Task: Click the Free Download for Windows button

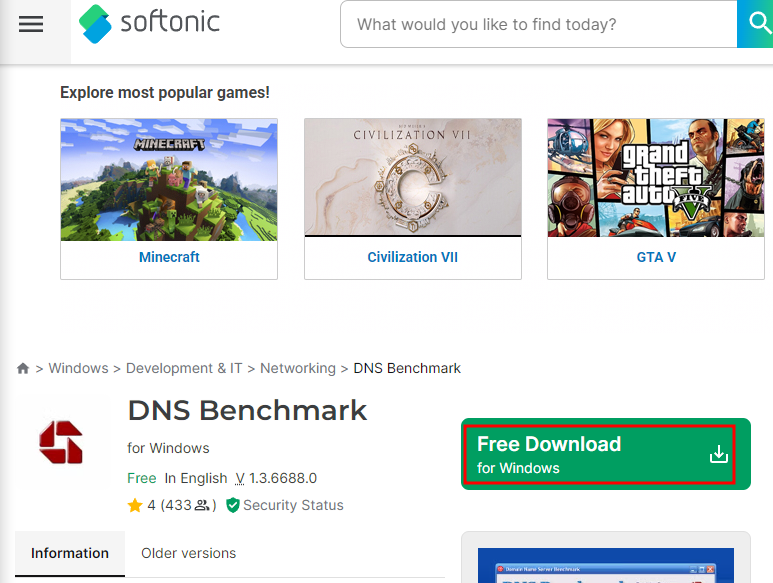Action: (x=606, y=454)
